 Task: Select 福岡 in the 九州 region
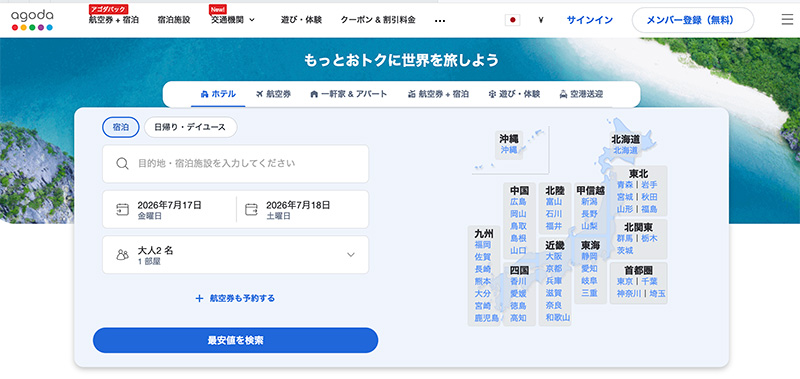click(483, 245)
